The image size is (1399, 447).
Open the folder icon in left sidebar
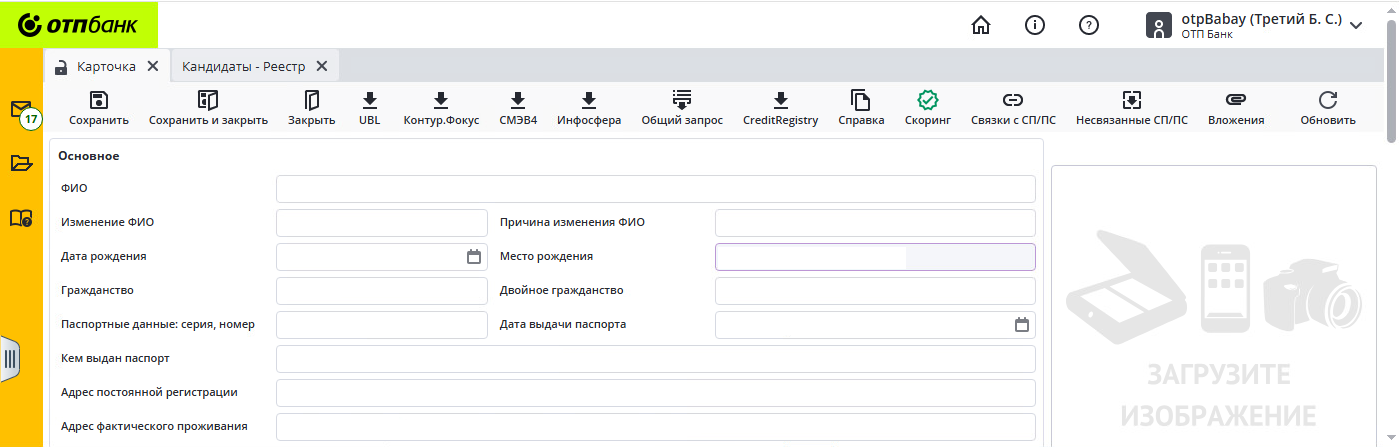pyautogui.click(x=21, y=163)
